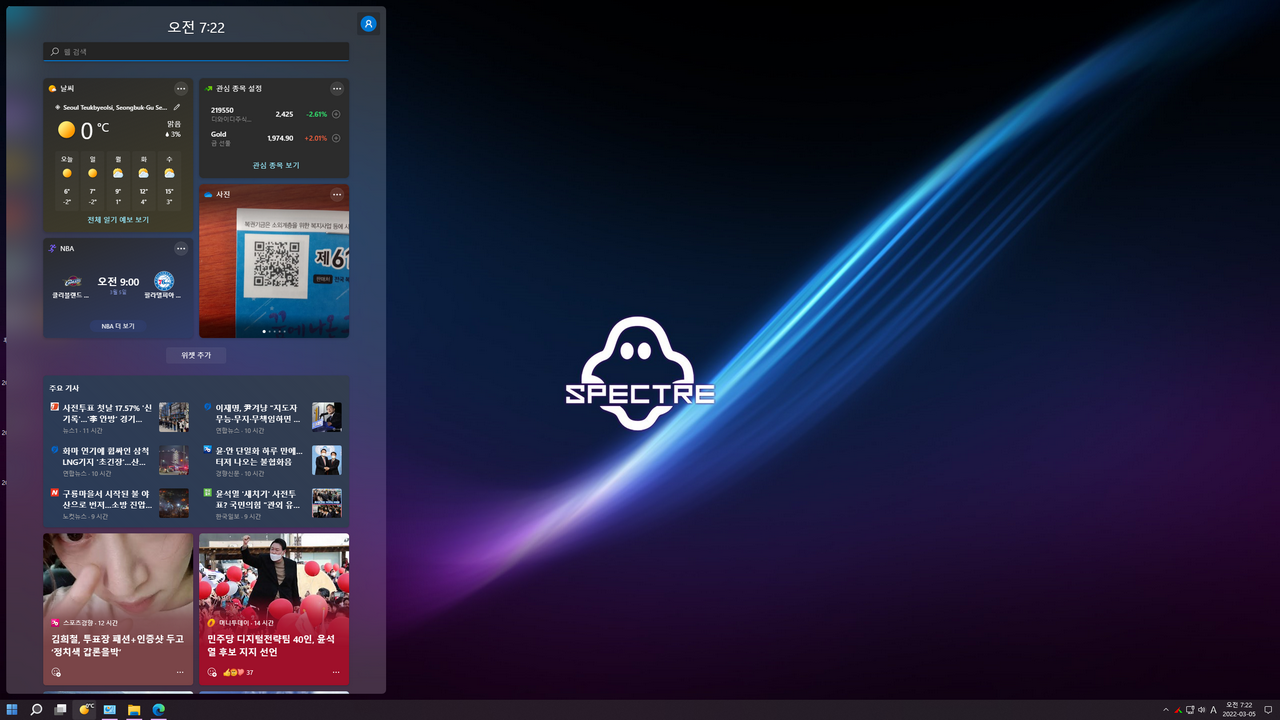Viewport: 1280px width, 720px height.
Task: Click the '오전 9:00' game time
Action: click(118, 282)
